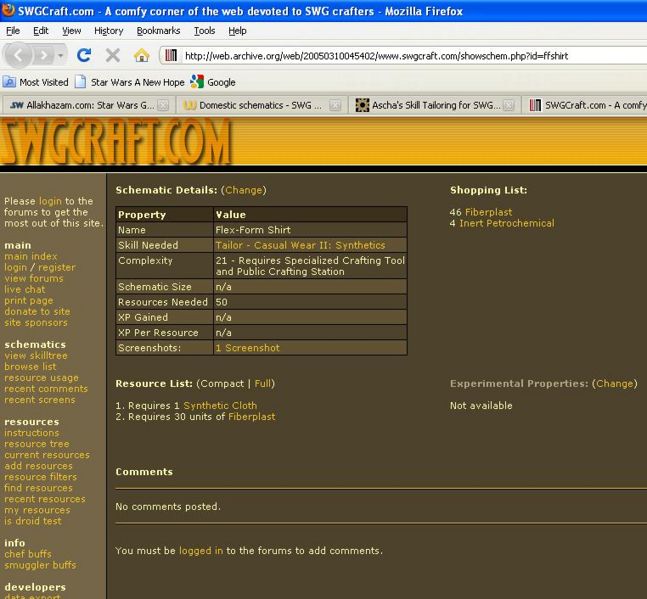The image size is (647, 599).
Task: Open the view skilltree sidebar link
Action: tap(36, 356)
